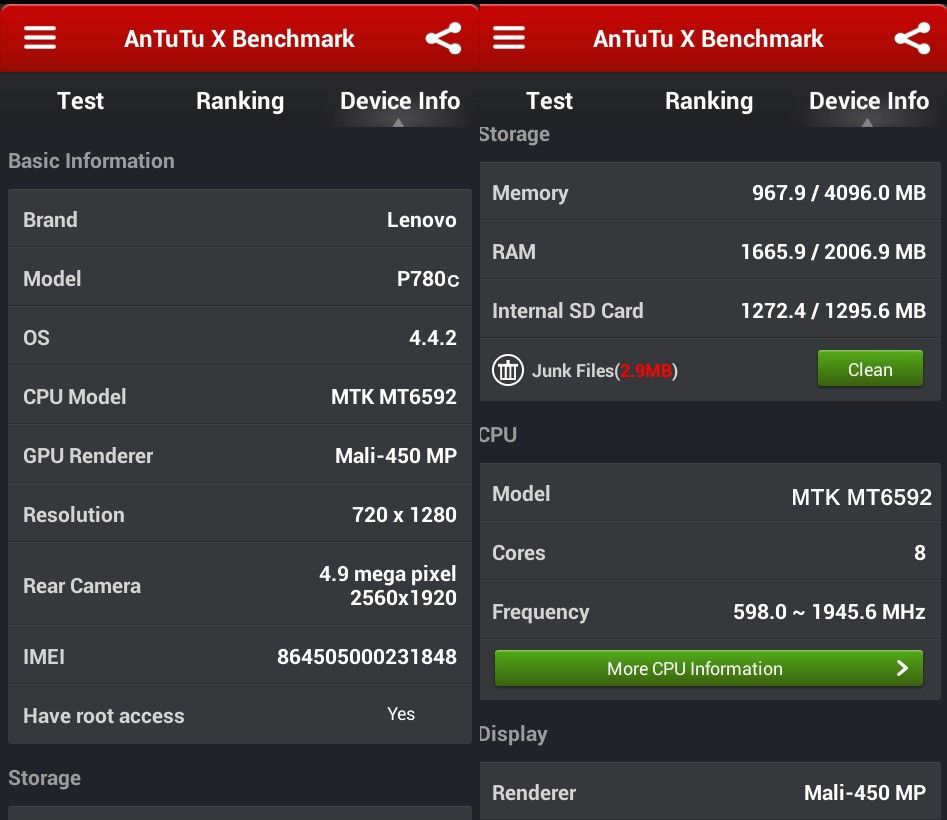The width and height of the screenshot is (947, 820).
Task: Select the Brand value Lenovo
Action: 422,220
